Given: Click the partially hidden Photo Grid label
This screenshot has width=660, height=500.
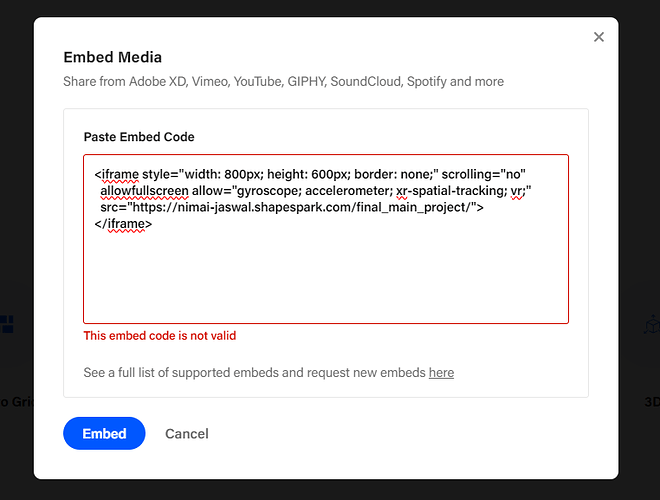Looking at the screenshot, I should [x=17, y=402].
